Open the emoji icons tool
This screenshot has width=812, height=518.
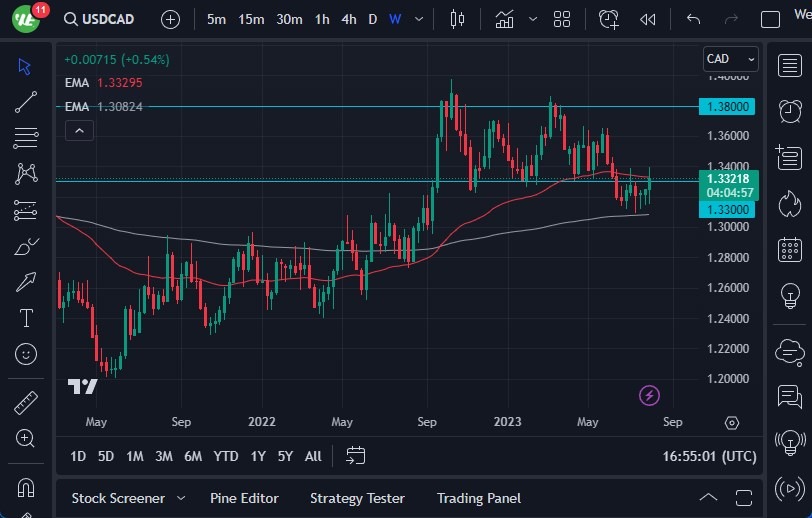point(26,354)
